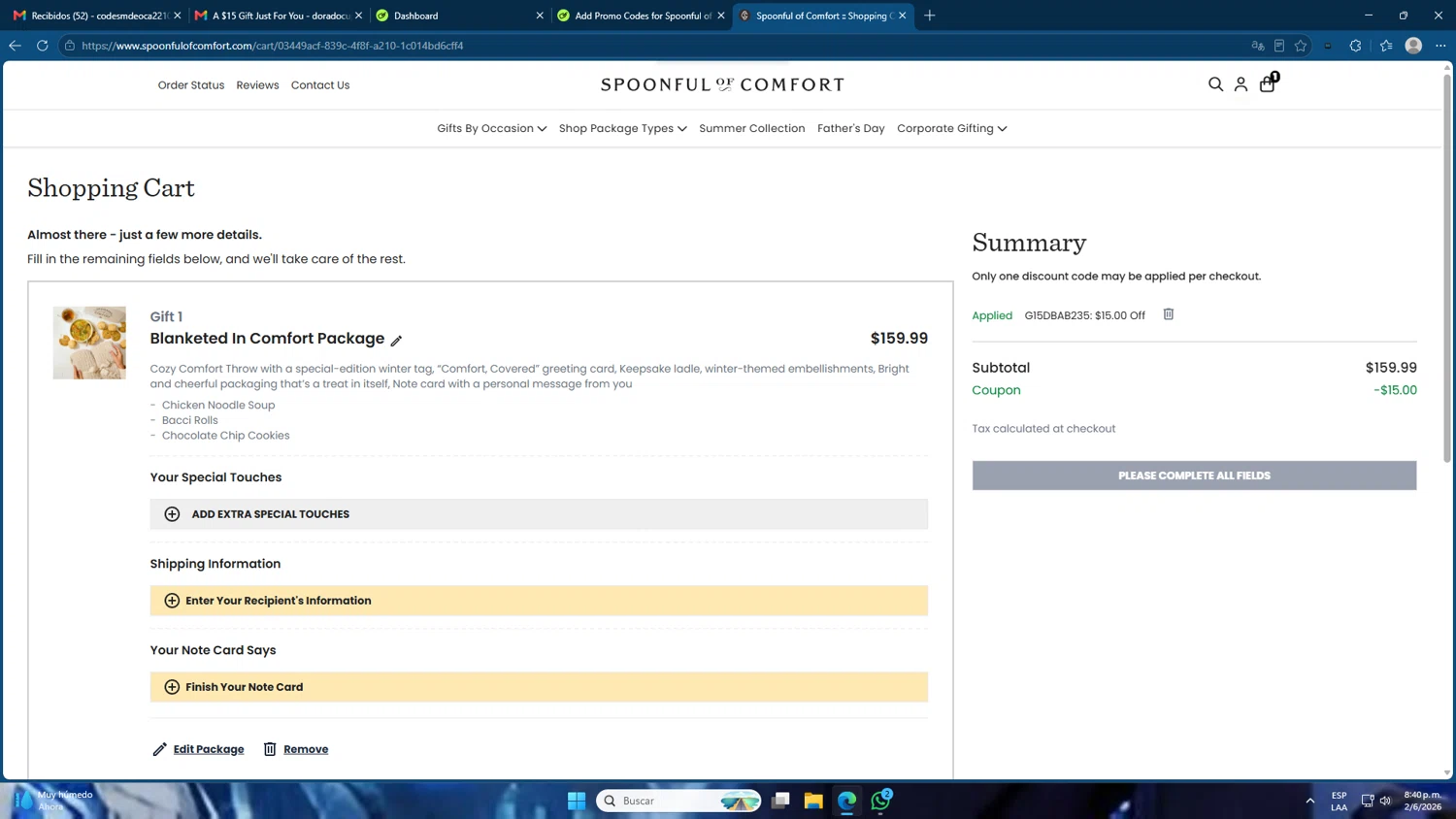Image resolution: width=1456 pixels, height=819 pixels.
Task: Click the plus icon on Finish Your Note Card
Action: click(172, 687)
